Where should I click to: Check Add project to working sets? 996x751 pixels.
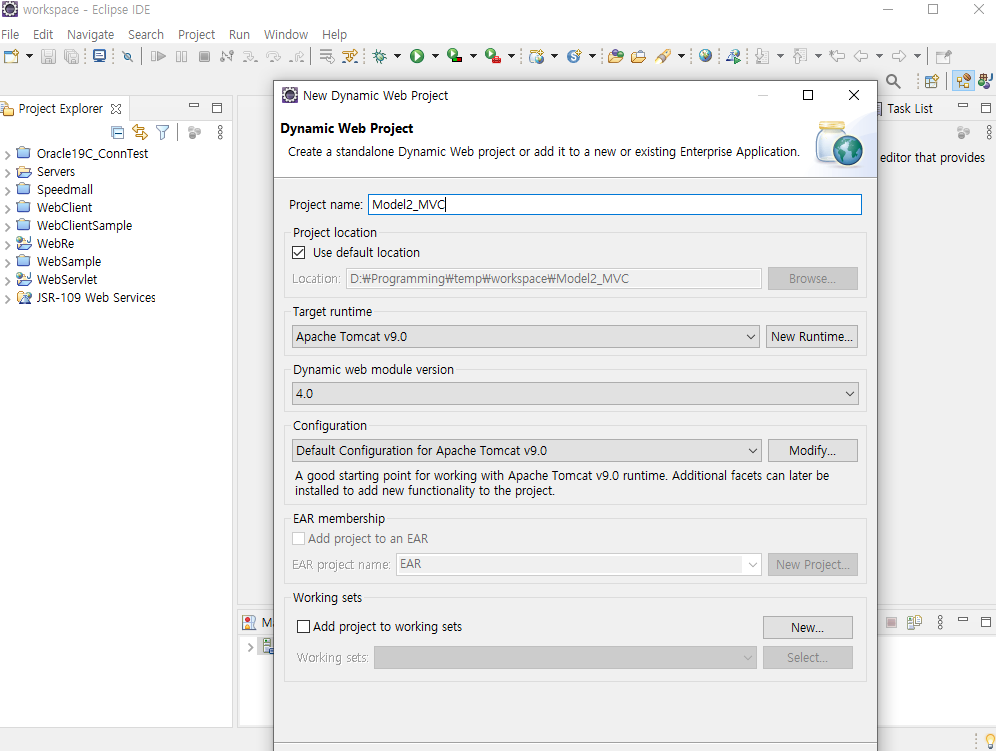304,626
